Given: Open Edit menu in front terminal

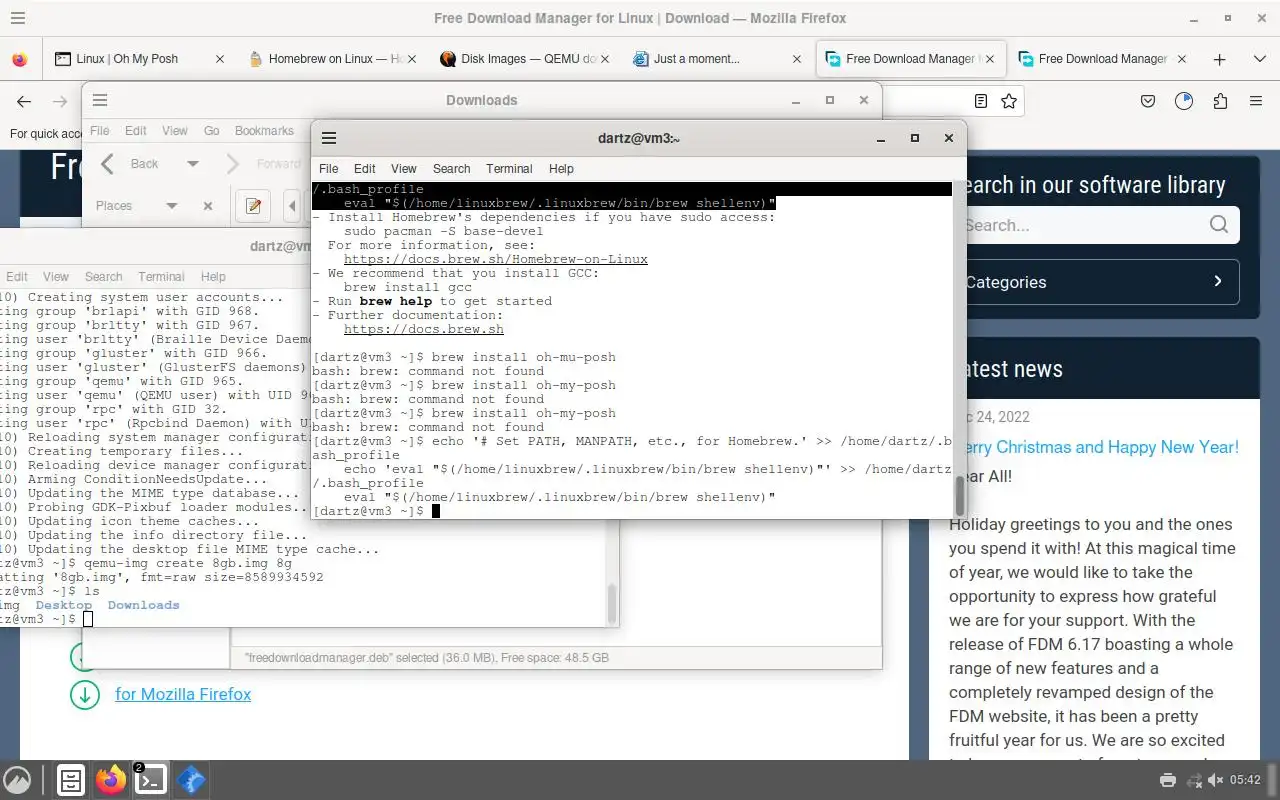Looking at the screenshot, I should point(365,169).
